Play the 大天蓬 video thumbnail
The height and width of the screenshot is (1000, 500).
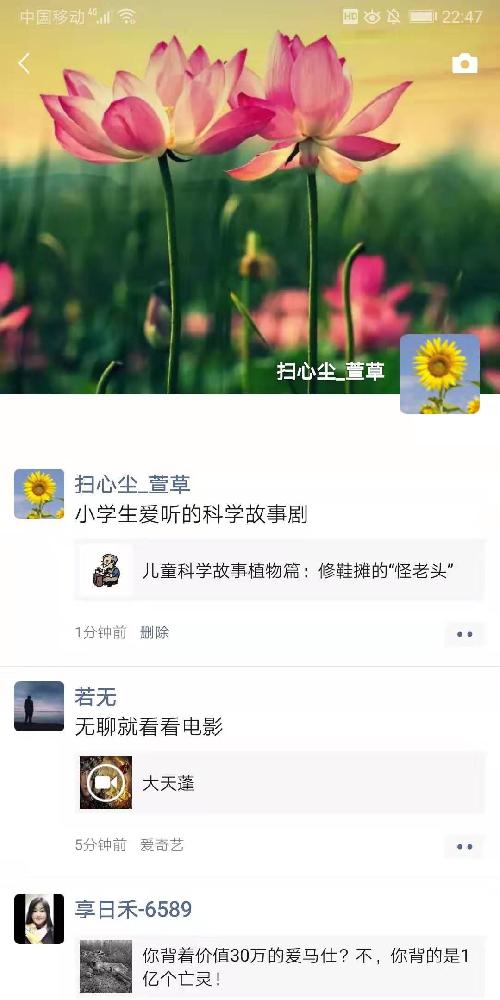coord(106,783)
